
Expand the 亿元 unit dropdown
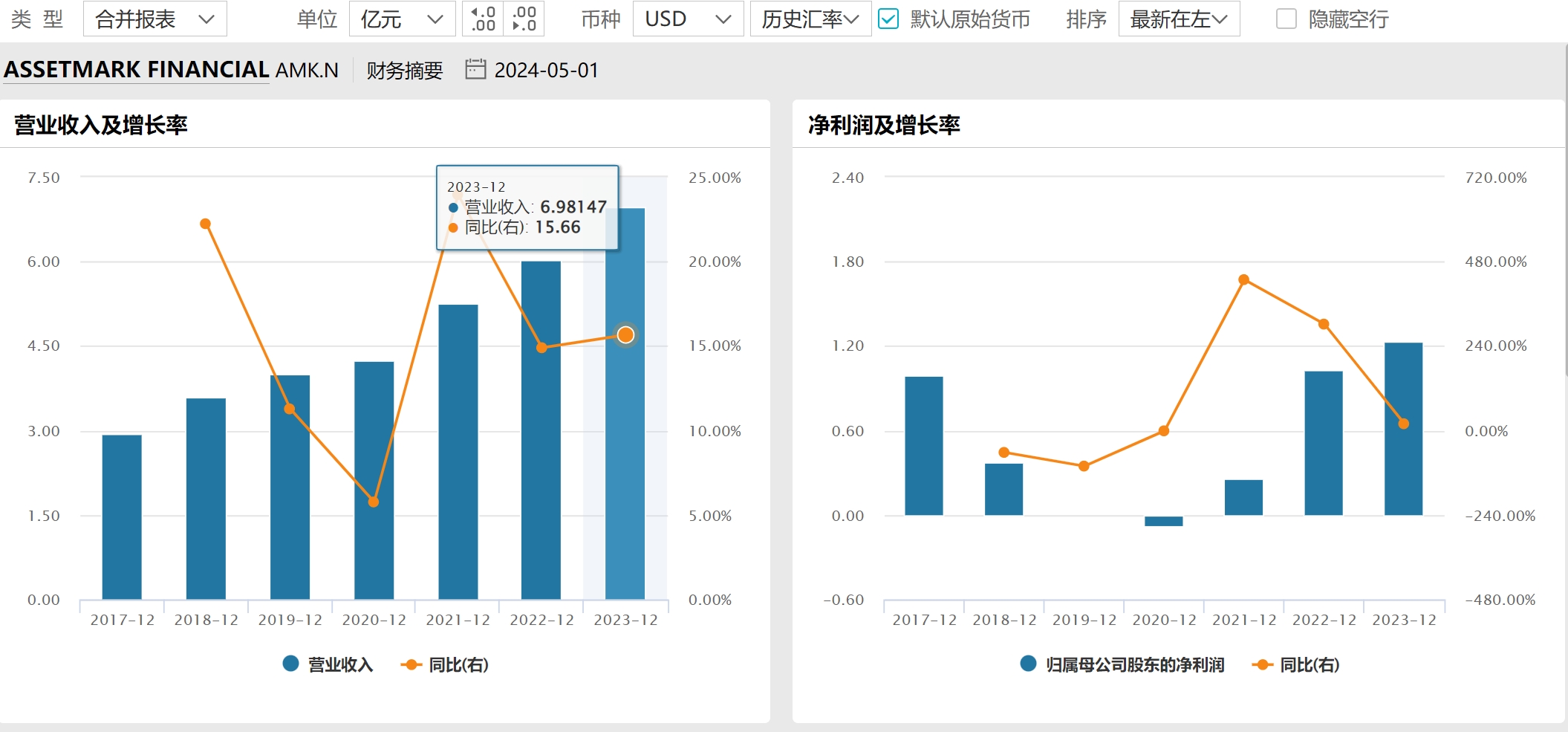click(402, 19)
